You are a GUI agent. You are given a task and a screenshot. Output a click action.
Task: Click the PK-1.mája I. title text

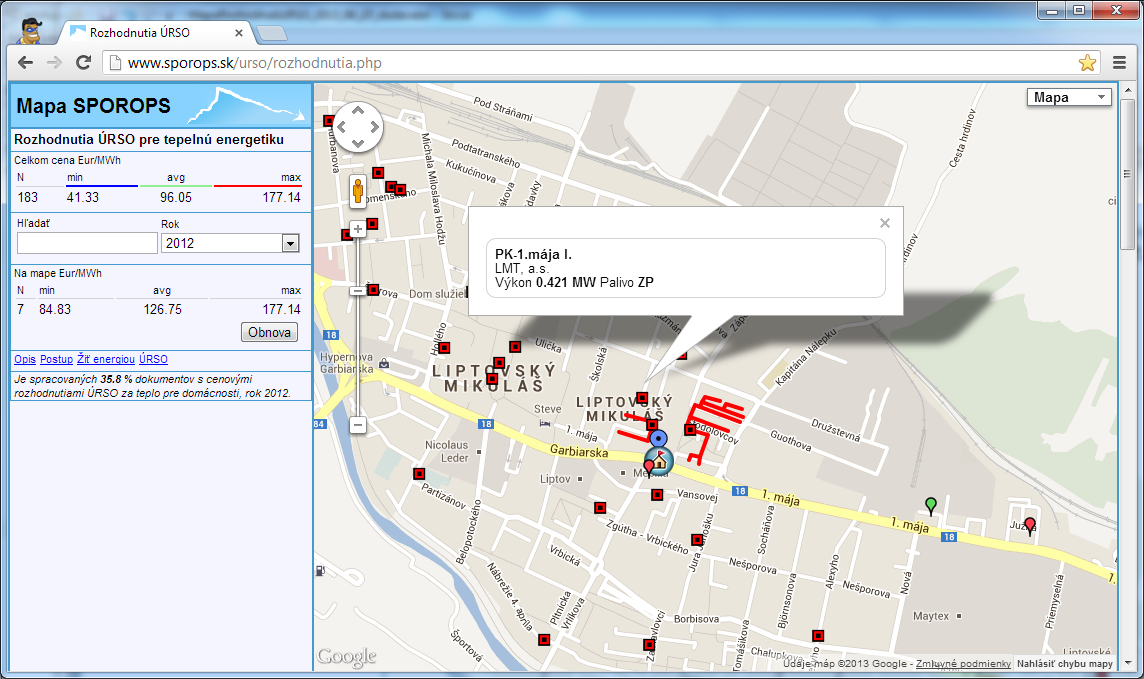(533, 255)
